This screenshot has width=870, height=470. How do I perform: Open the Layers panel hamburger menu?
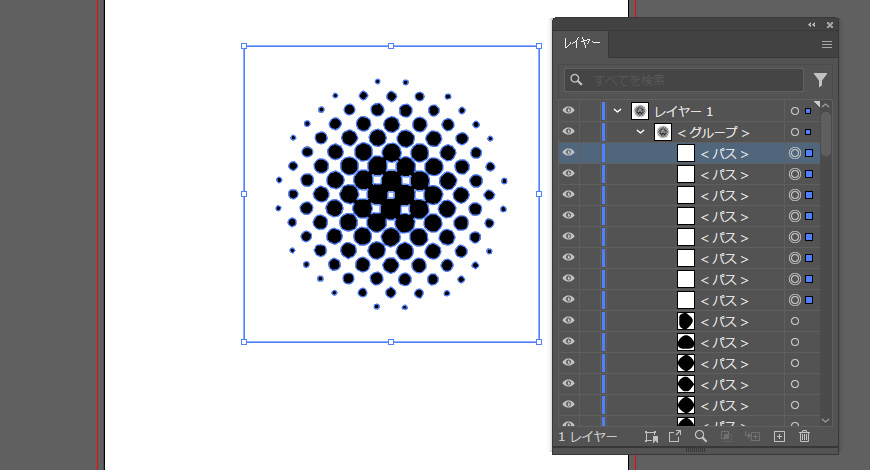click(827, 44)
